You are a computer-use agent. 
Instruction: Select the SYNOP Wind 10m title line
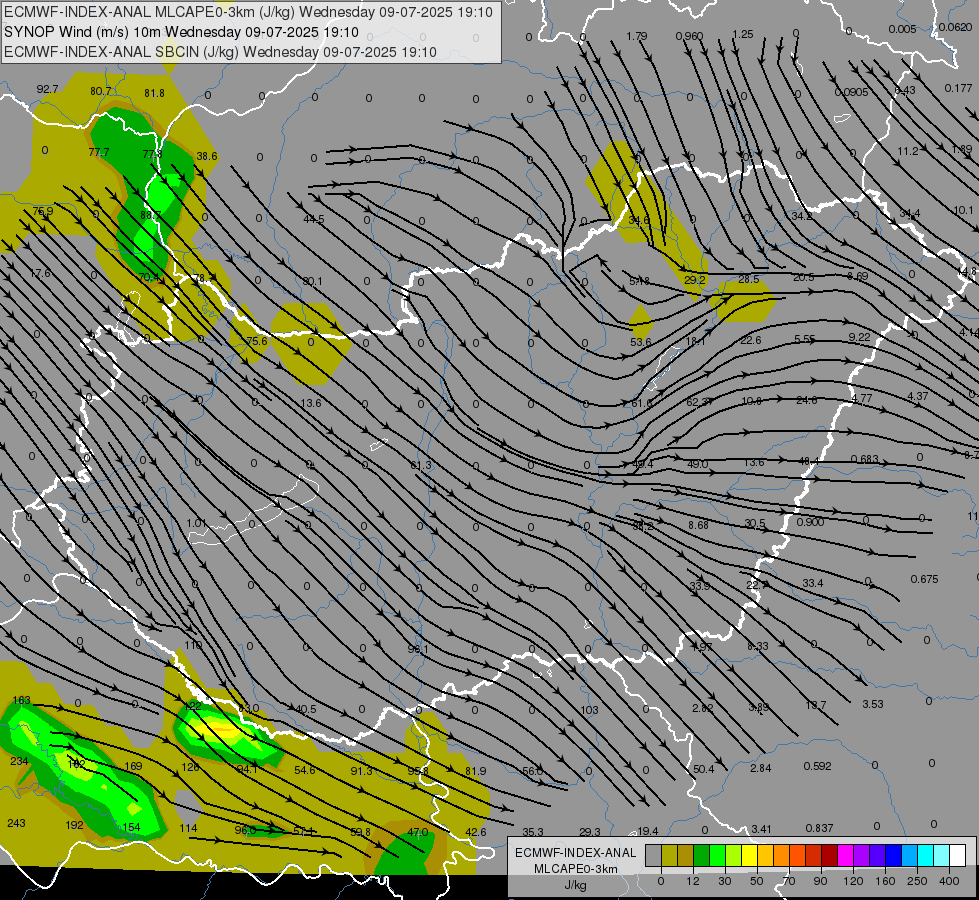[181, 32]
